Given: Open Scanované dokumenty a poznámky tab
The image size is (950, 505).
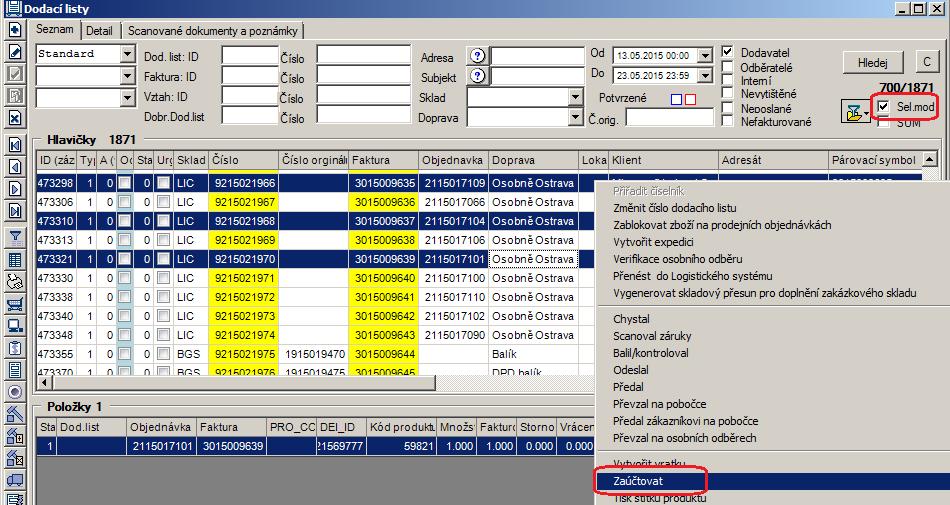Looking at the screenshot, I should click(213, 30).
